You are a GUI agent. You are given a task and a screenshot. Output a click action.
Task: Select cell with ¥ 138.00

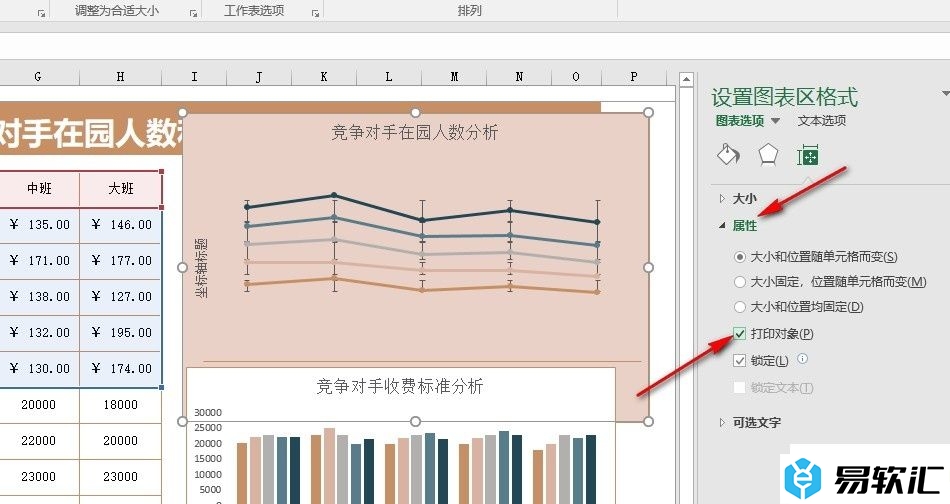[39, 296]
